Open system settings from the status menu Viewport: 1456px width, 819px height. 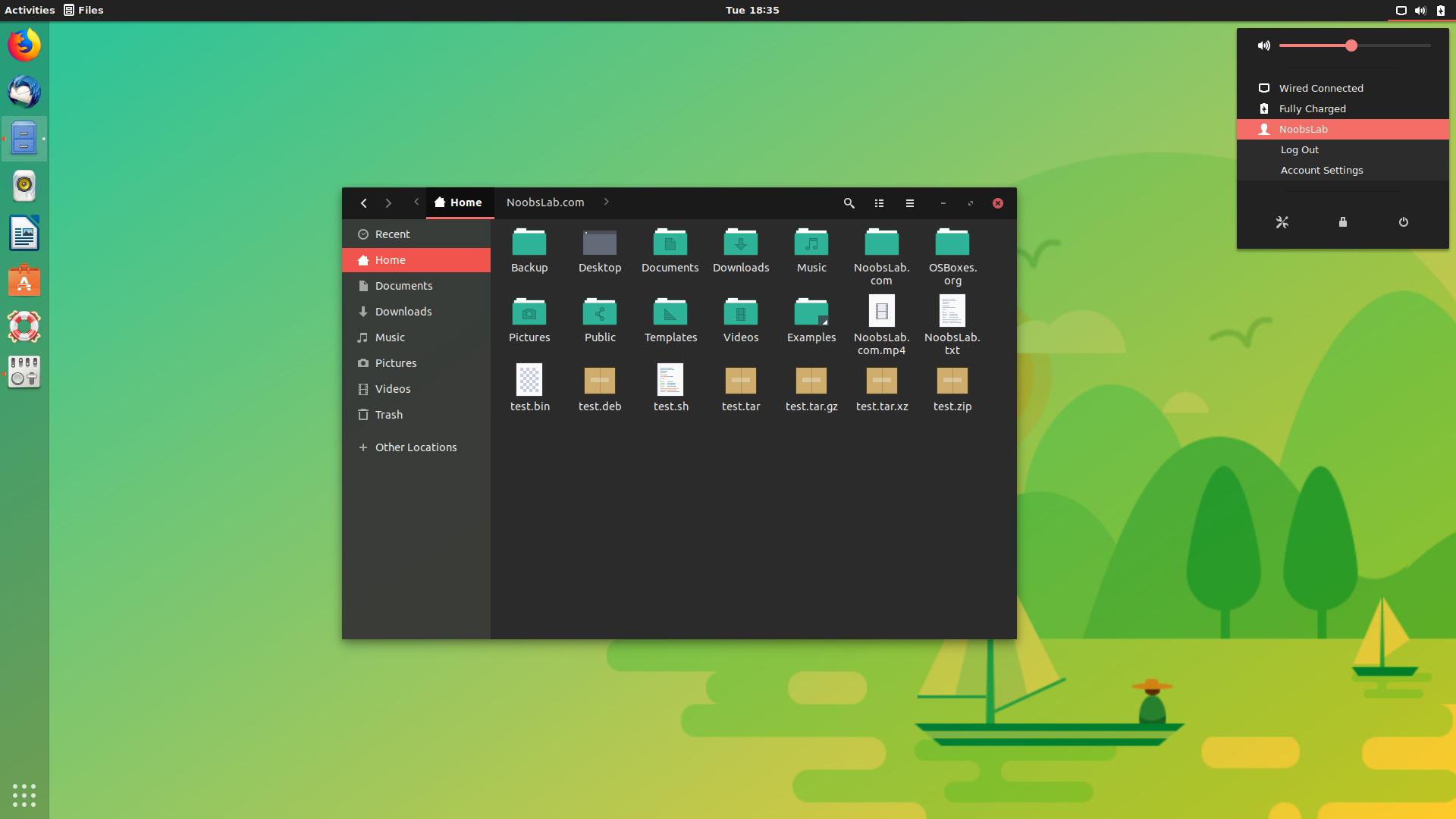click(x=1282, y=222)
